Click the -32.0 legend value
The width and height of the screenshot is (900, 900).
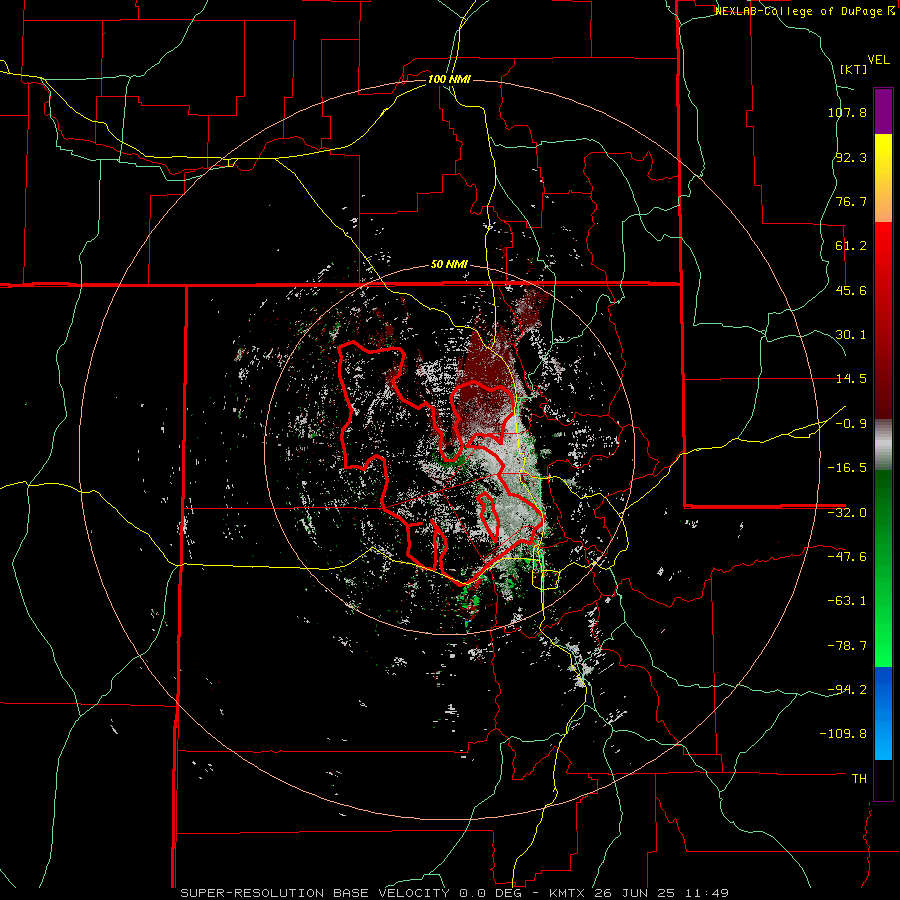[x=847, y=513]
